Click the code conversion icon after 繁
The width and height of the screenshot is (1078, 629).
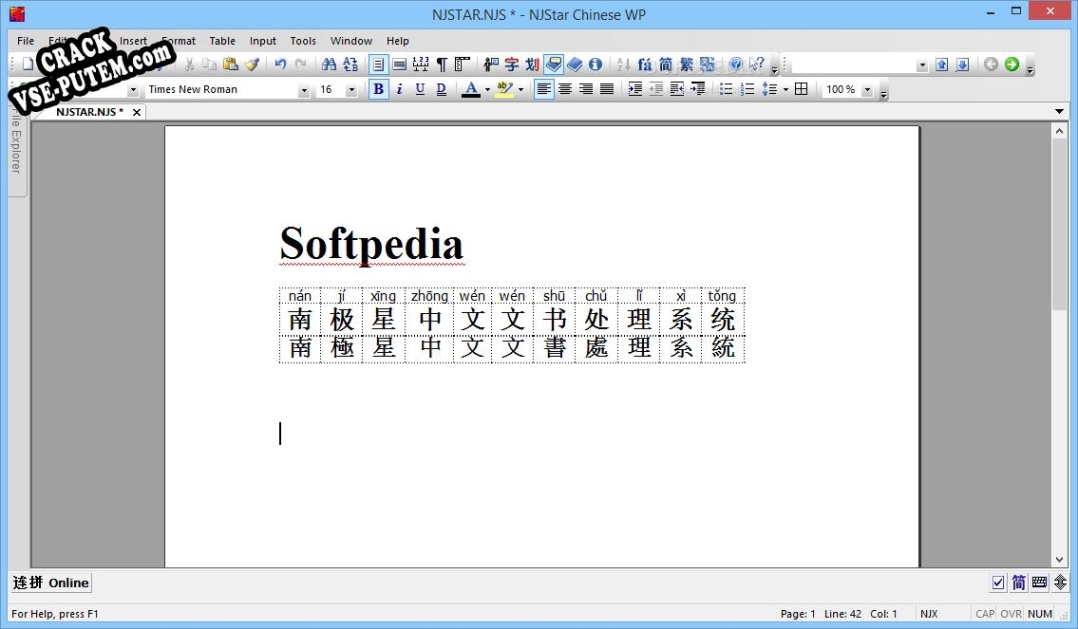tap(707, 65)
